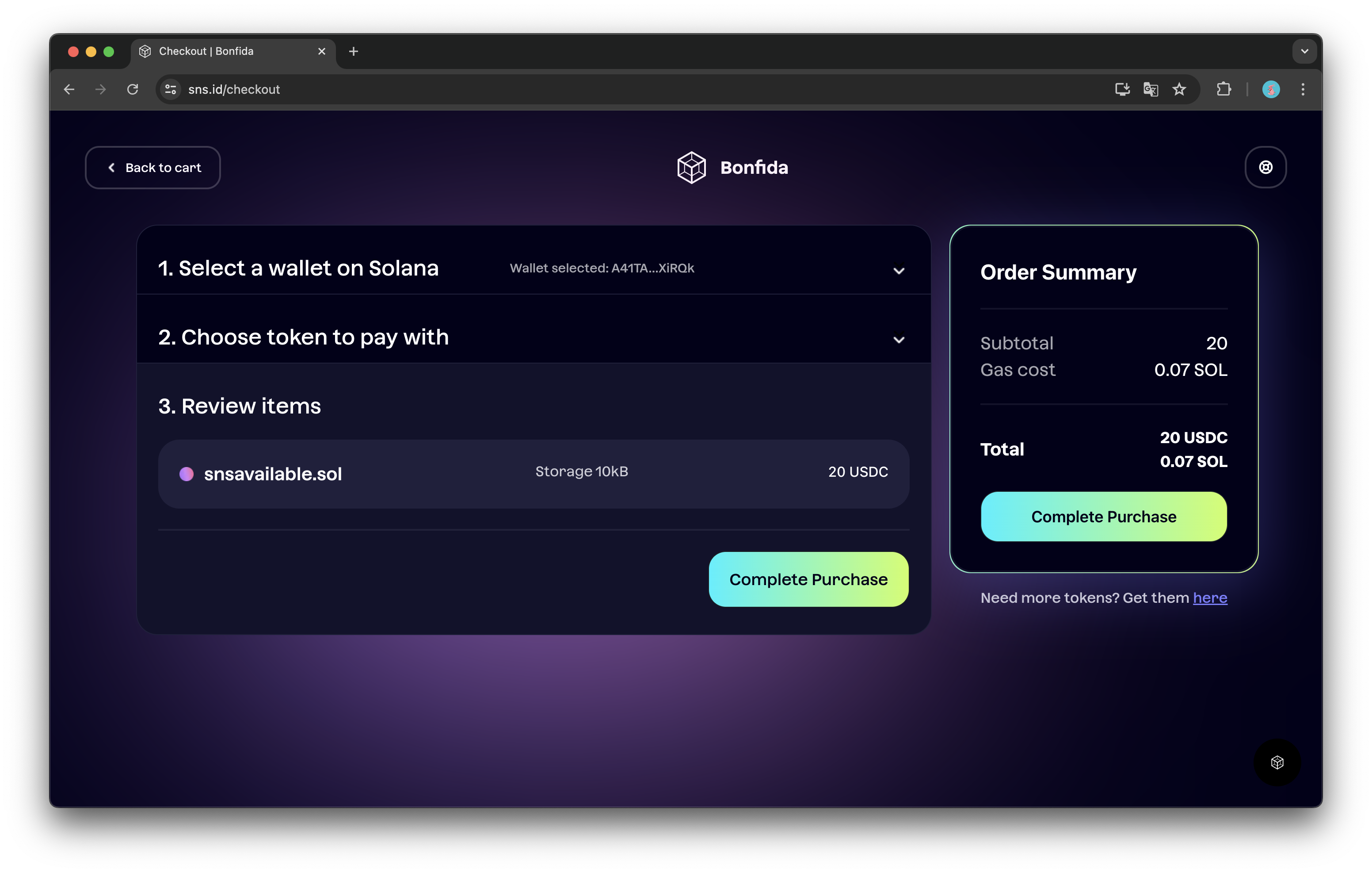This screenshot has height=873, width=1372.
Task: Click the 'here' link for more tokens
Action: click(1210, 597)
